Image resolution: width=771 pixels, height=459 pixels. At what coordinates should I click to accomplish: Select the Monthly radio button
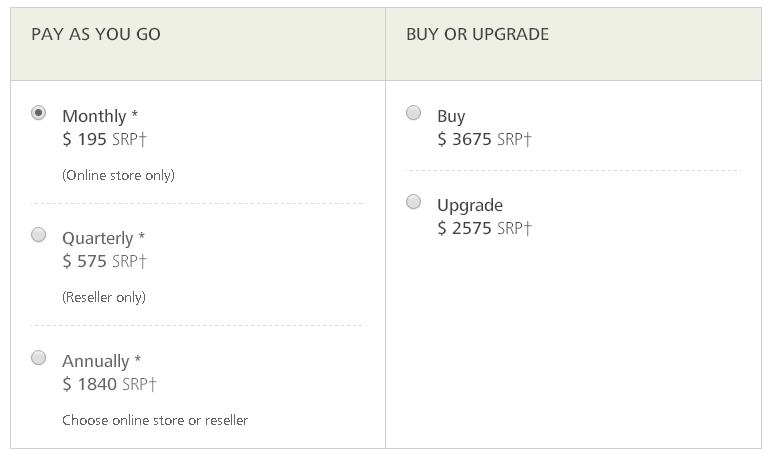(38, 113)
